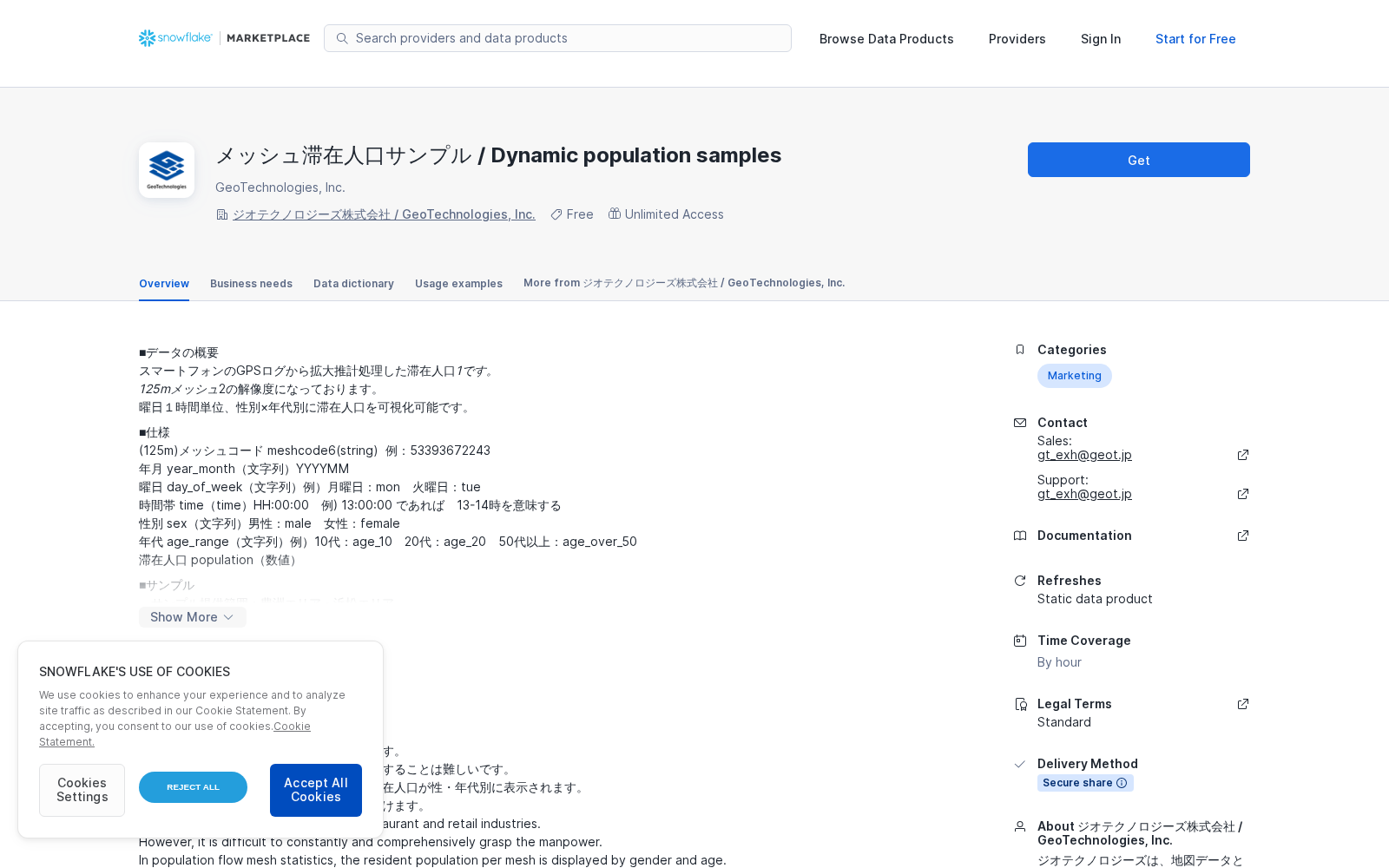Screen dimensions: 1389x868
Task: Click the building icon beside provider link
Action: click(222, 214)
